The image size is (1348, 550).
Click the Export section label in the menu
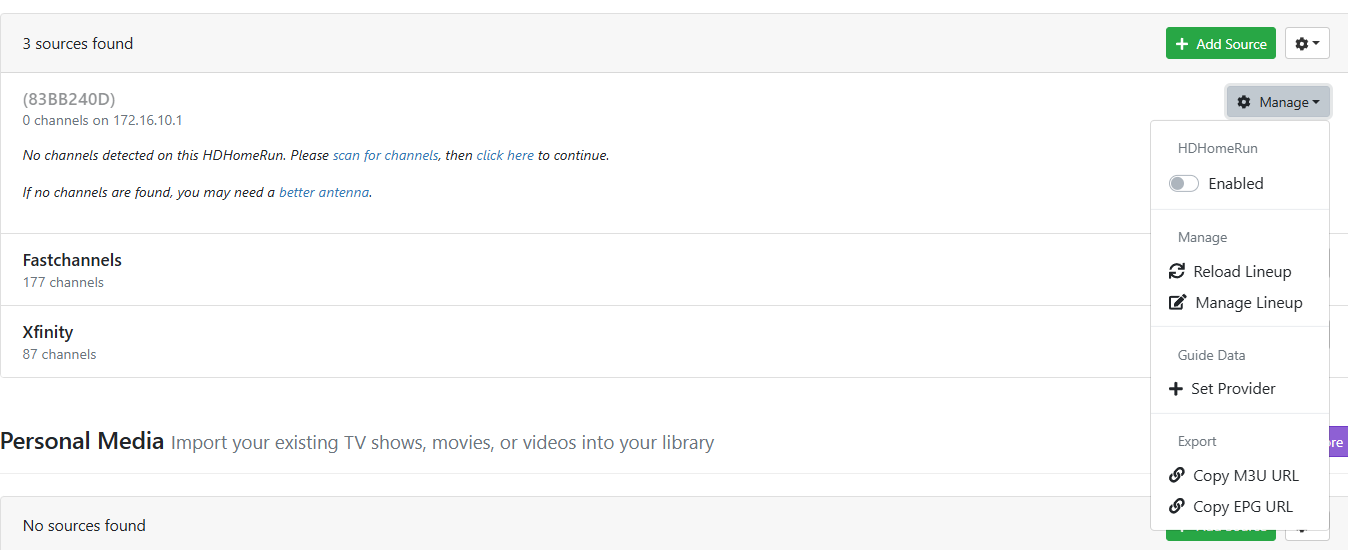click(x=1197, y=441)
